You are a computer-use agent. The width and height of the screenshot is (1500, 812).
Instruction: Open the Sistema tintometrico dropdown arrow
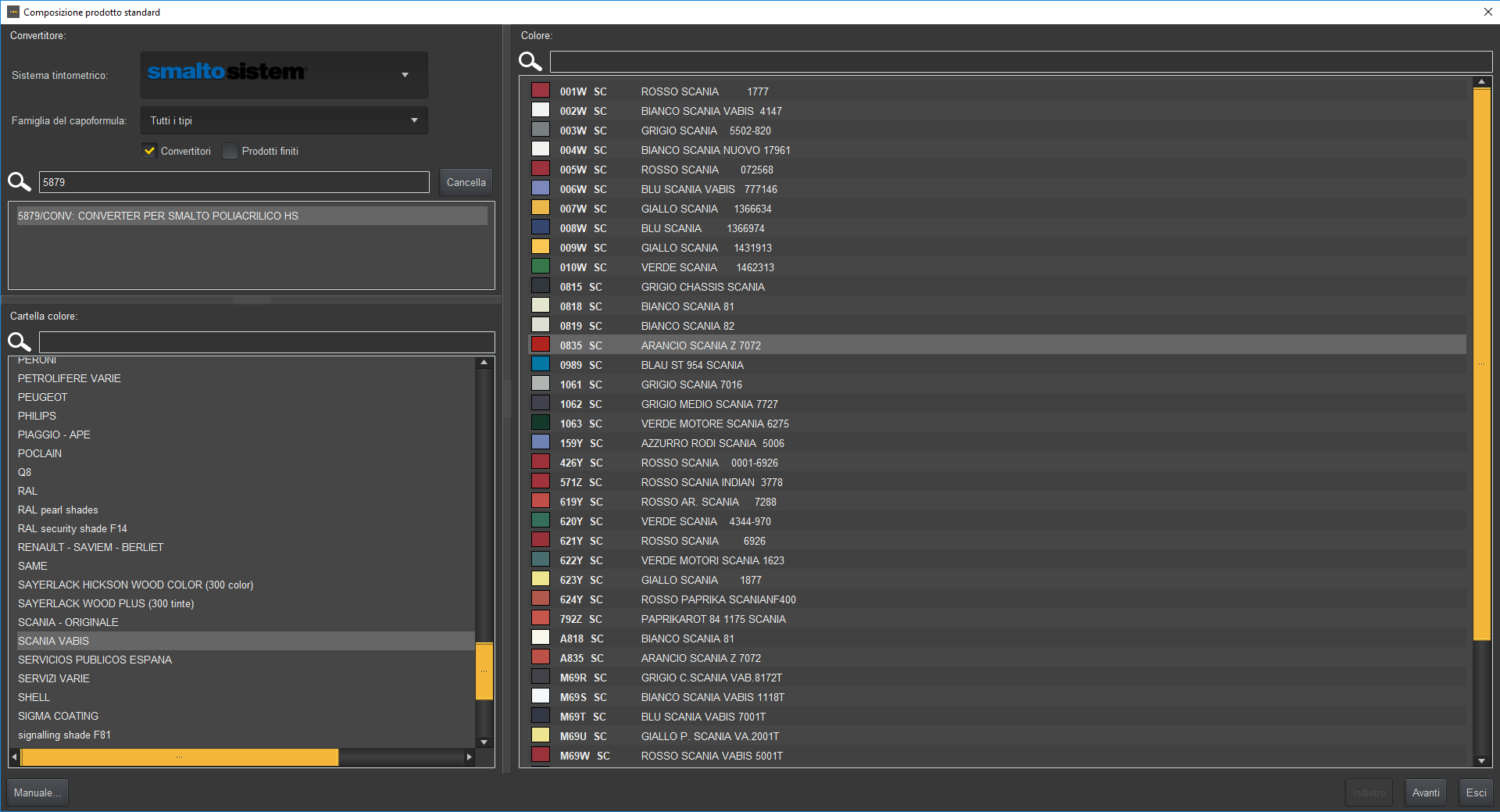click(x=405, y=75)
